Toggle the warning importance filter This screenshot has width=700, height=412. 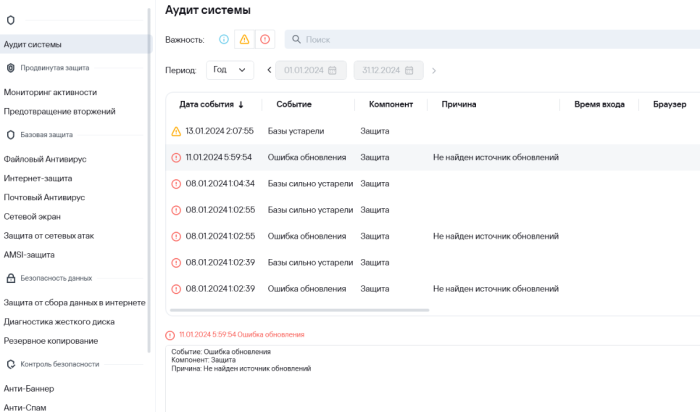[x=244, y=39]
